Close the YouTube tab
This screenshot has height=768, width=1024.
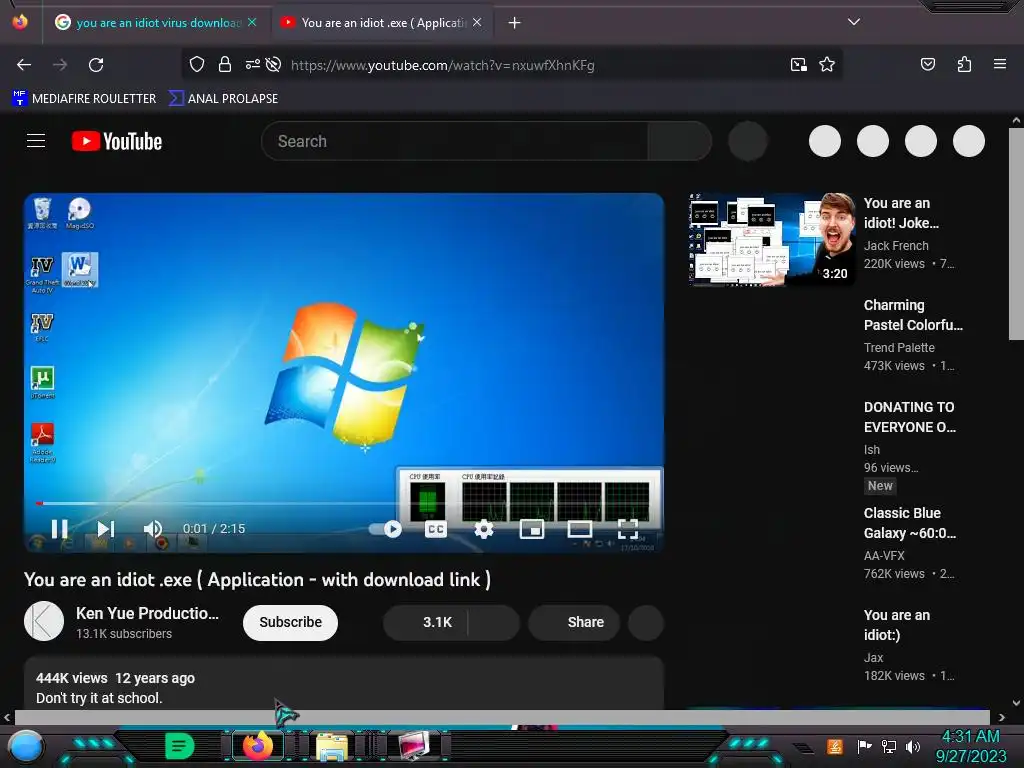coord(477,22)
